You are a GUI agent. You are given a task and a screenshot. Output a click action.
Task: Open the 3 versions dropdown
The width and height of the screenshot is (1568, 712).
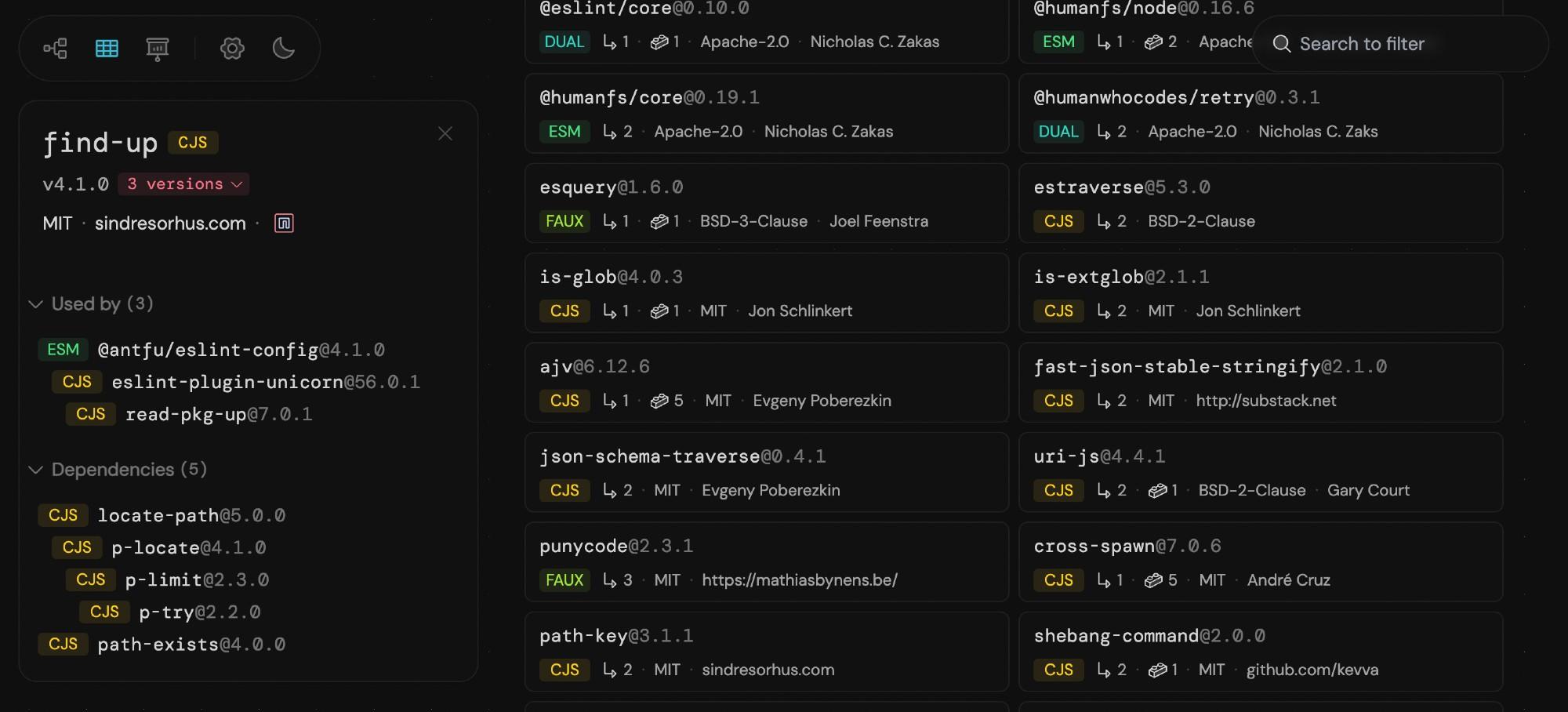(184, 184)
